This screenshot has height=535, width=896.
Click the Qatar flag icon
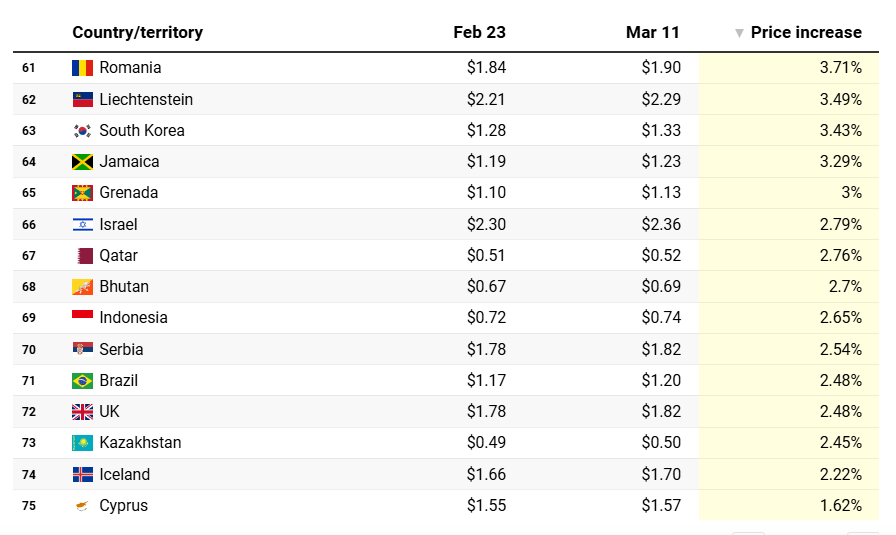85,256
